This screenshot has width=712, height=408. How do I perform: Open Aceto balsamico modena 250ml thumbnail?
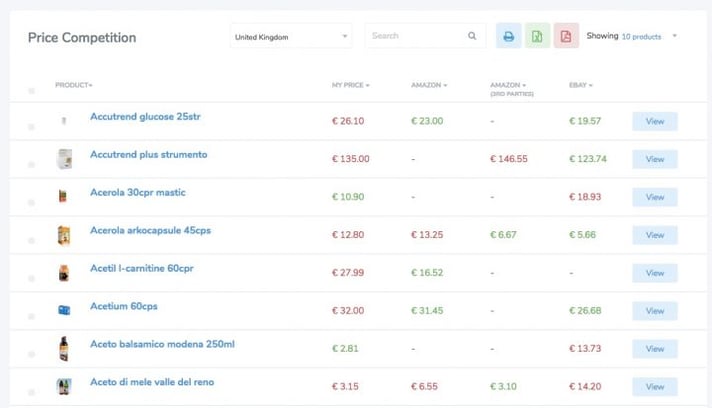(x=64, y=349)
